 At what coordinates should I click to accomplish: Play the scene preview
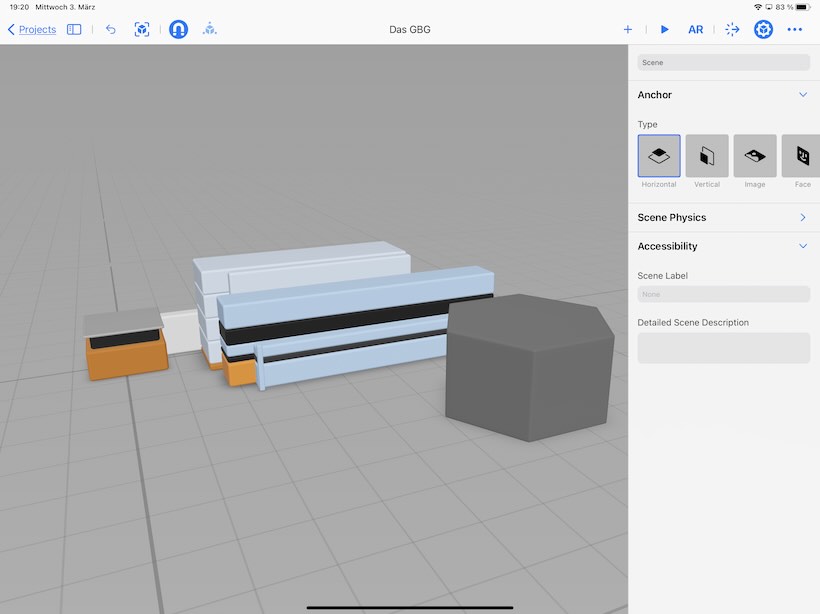665,30
